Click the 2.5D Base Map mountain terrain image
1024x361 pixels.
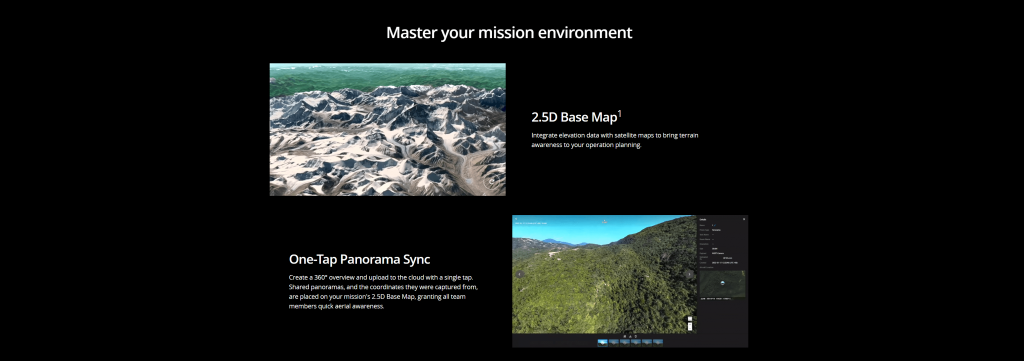point(387,129)
